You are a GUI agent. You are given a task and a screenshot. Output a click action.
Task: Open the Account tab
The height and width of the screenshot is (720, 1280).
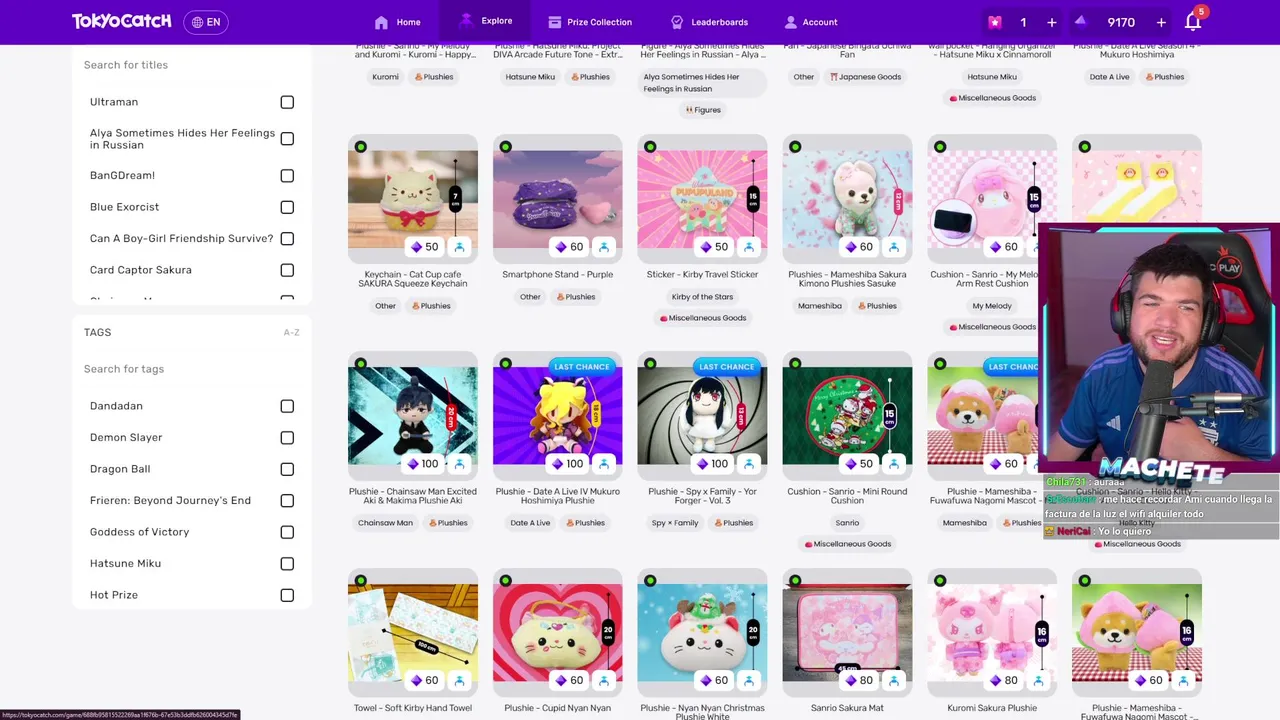tap(811, 22)
